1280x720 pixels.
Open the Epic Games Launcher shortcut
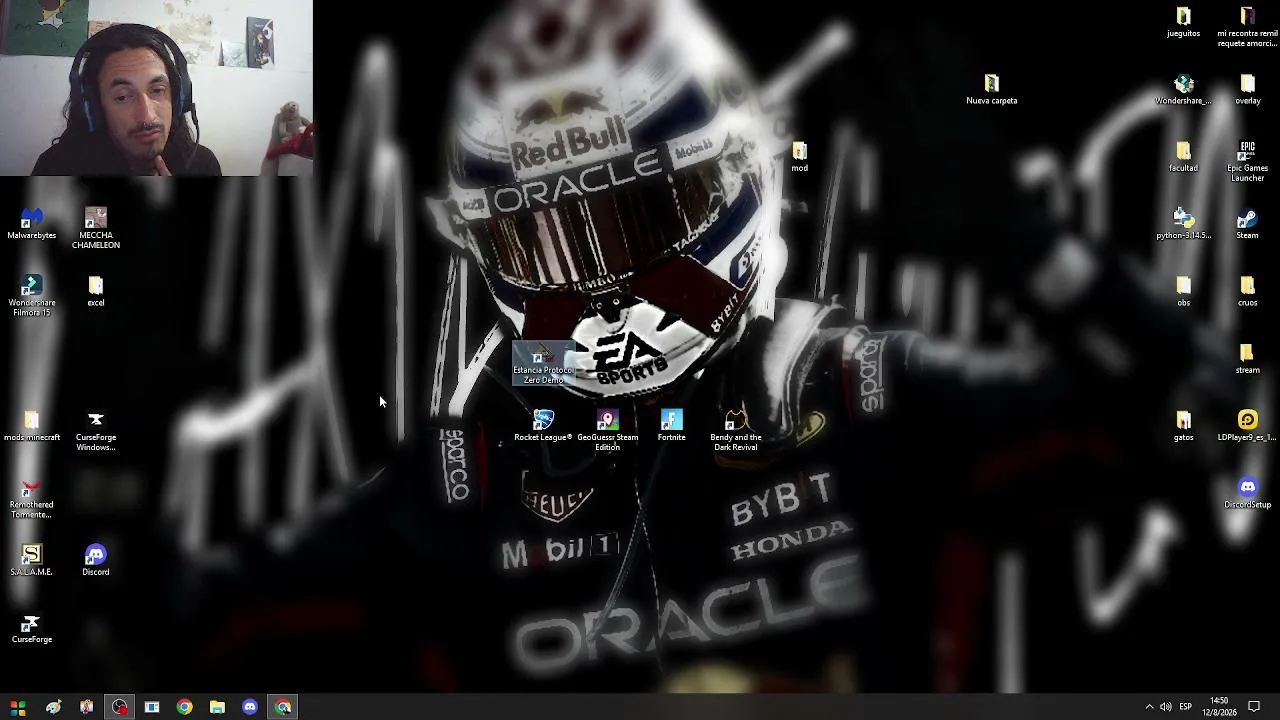click(x=1248, y=161)
